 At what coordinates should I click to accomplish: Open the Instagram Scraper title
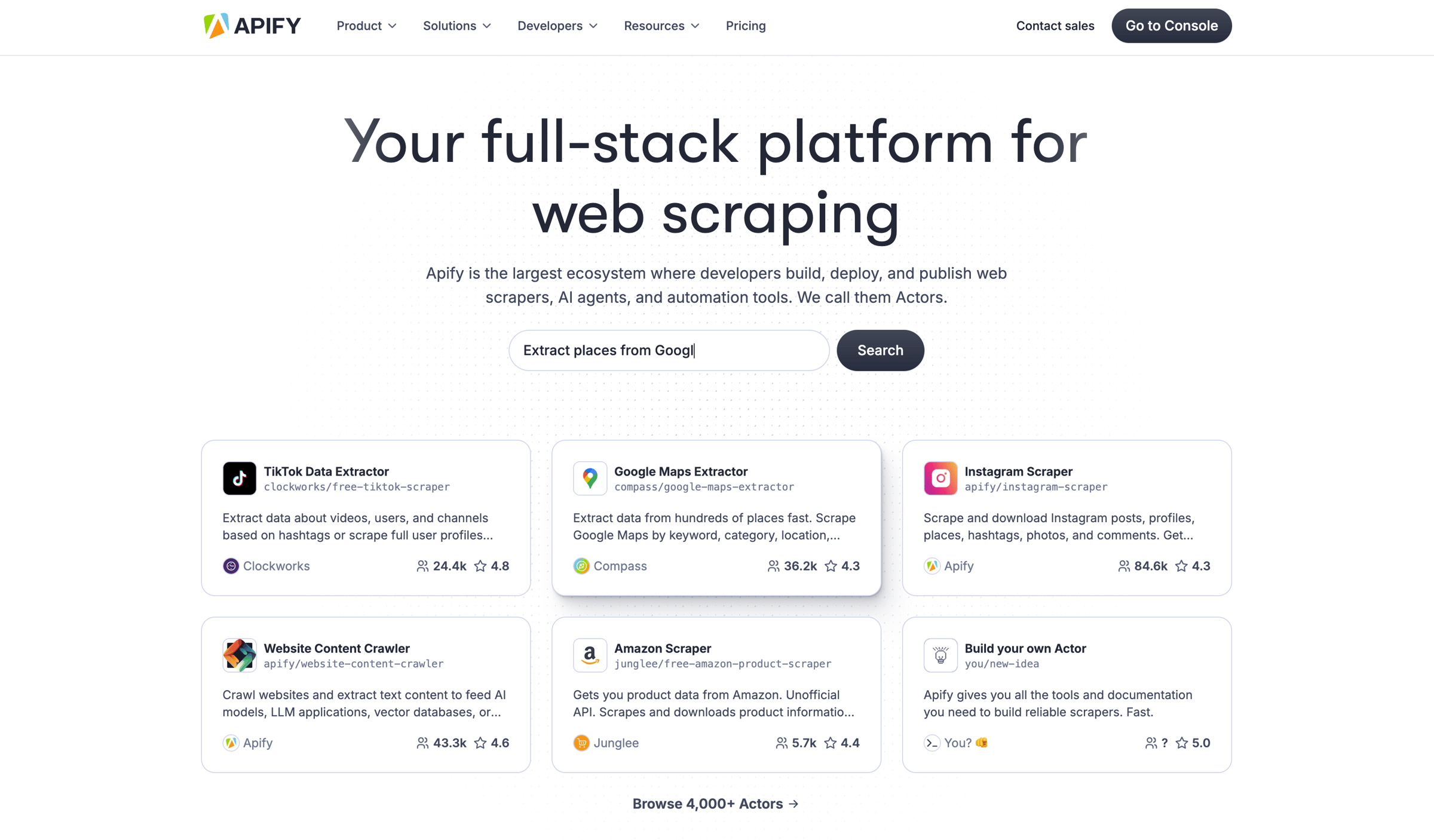(1018, 471)
